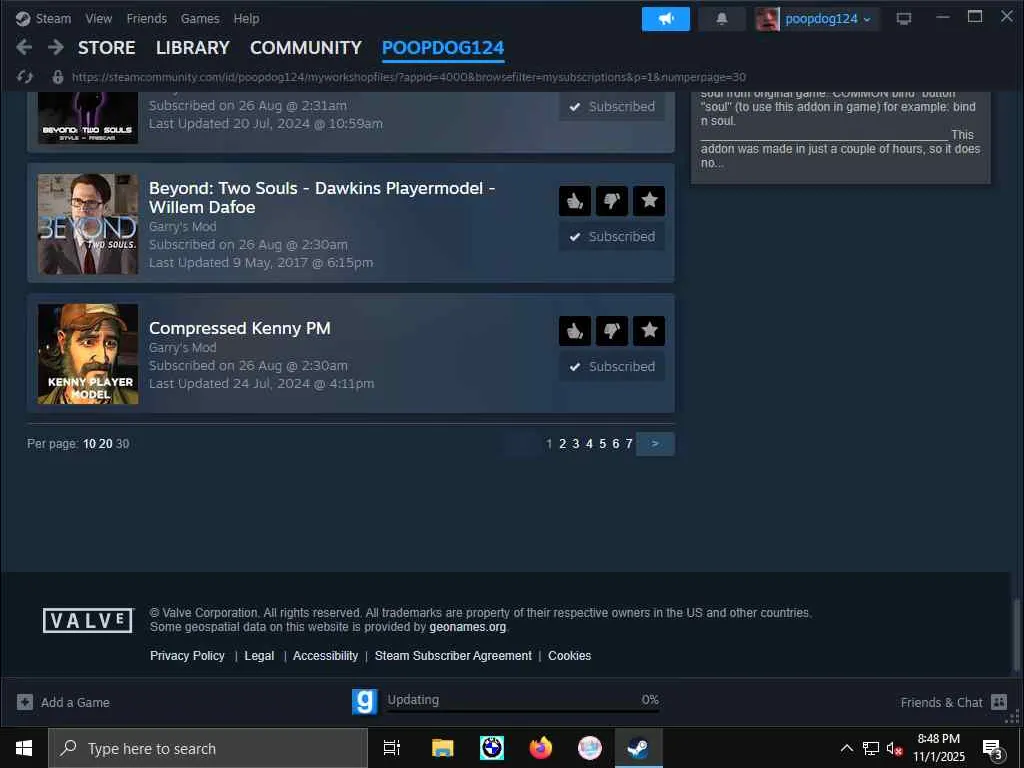Open the Cookies footer link

(x=569, y=656)
